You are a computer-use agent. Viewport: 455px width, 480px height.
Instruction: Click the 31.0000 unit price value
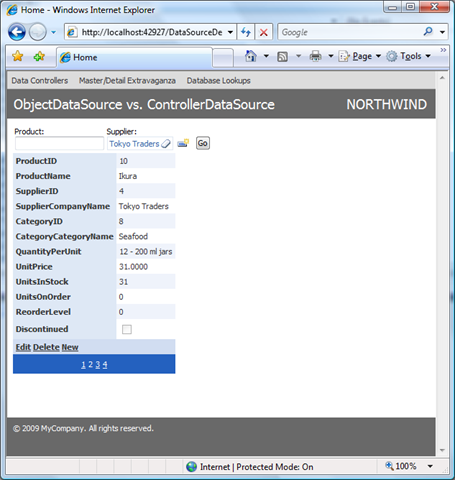coord(133,267)
